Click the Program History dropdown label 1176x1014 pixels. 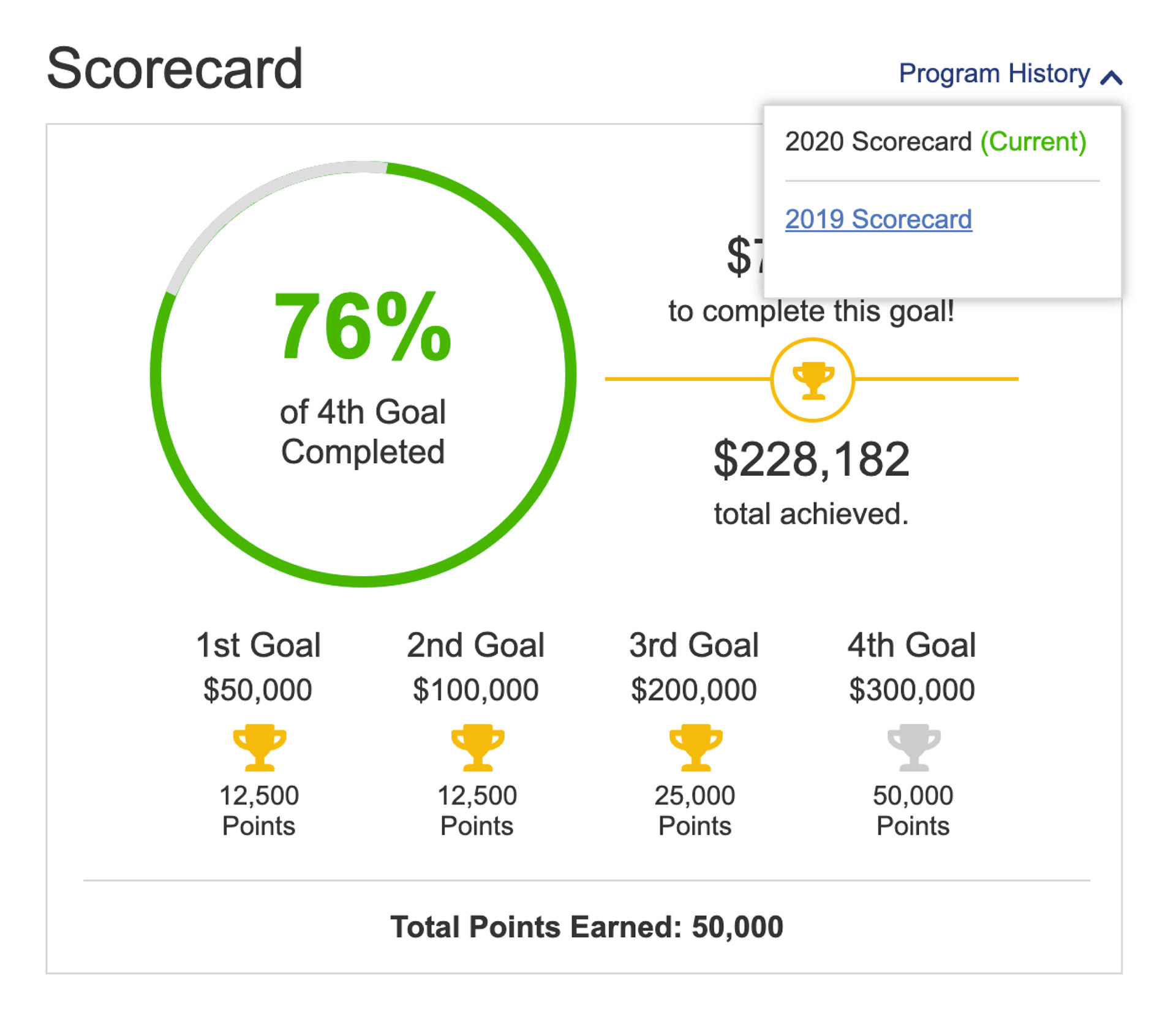pos(994,73)
